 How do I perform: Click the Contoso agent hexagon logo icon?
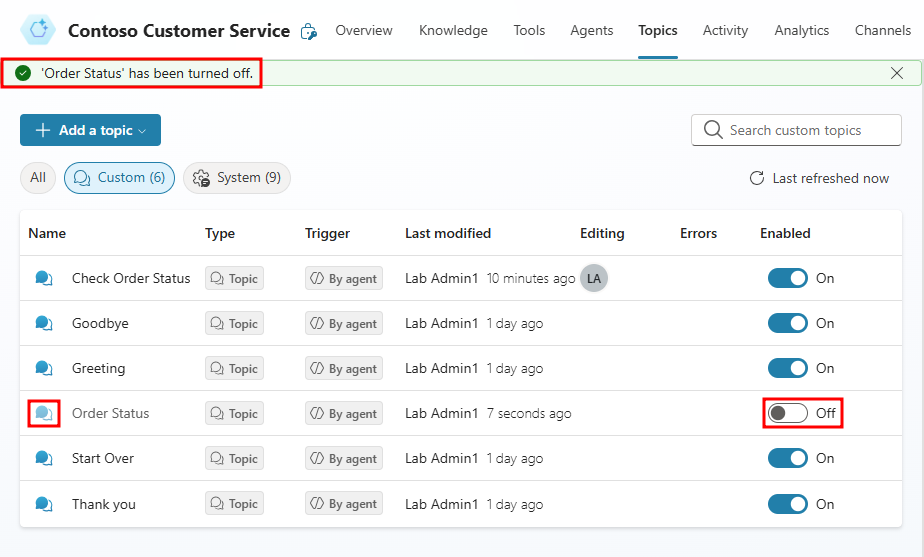[x=38, y=29]
